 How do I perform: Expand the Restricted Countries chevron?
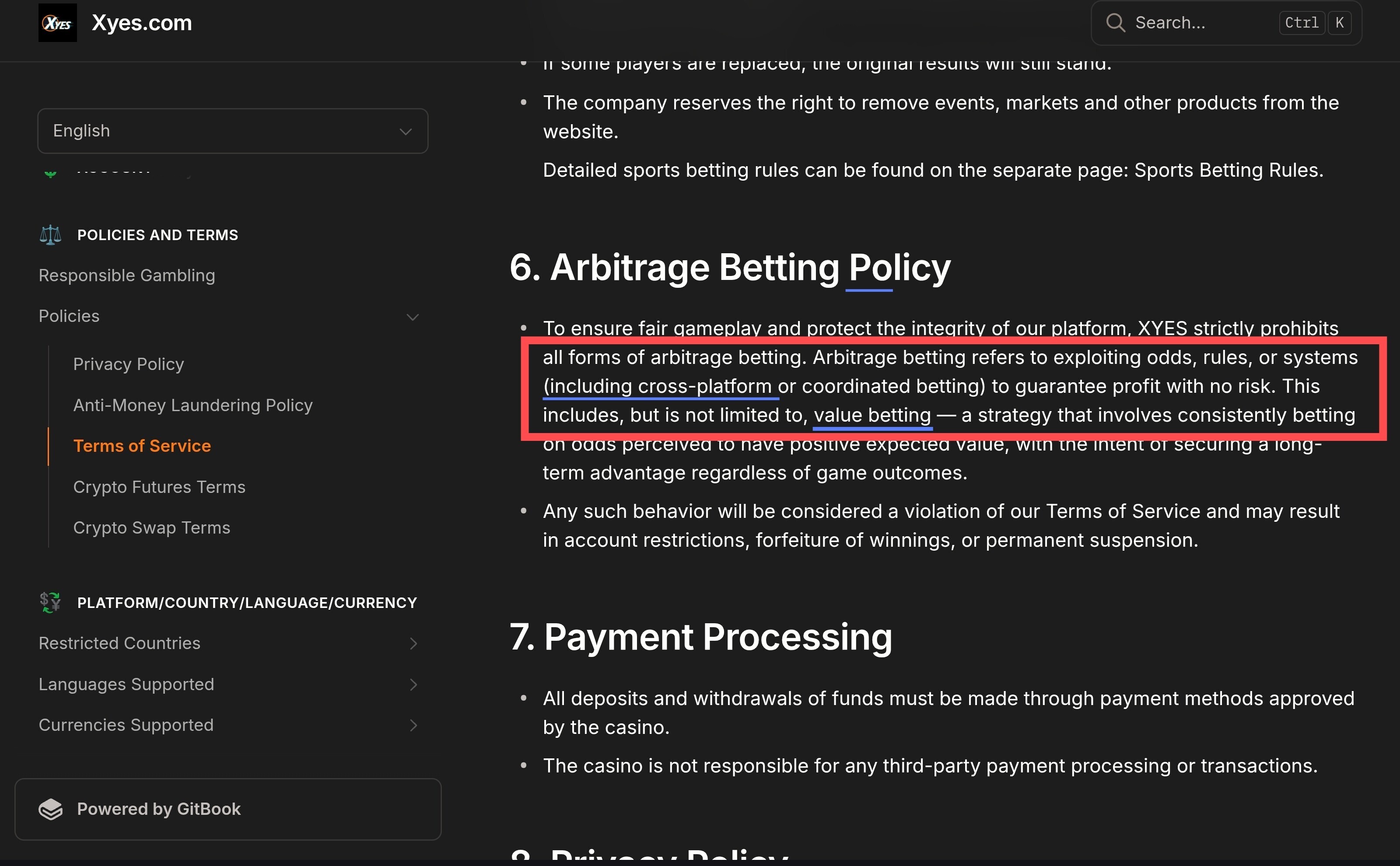(x=413, y=644)
